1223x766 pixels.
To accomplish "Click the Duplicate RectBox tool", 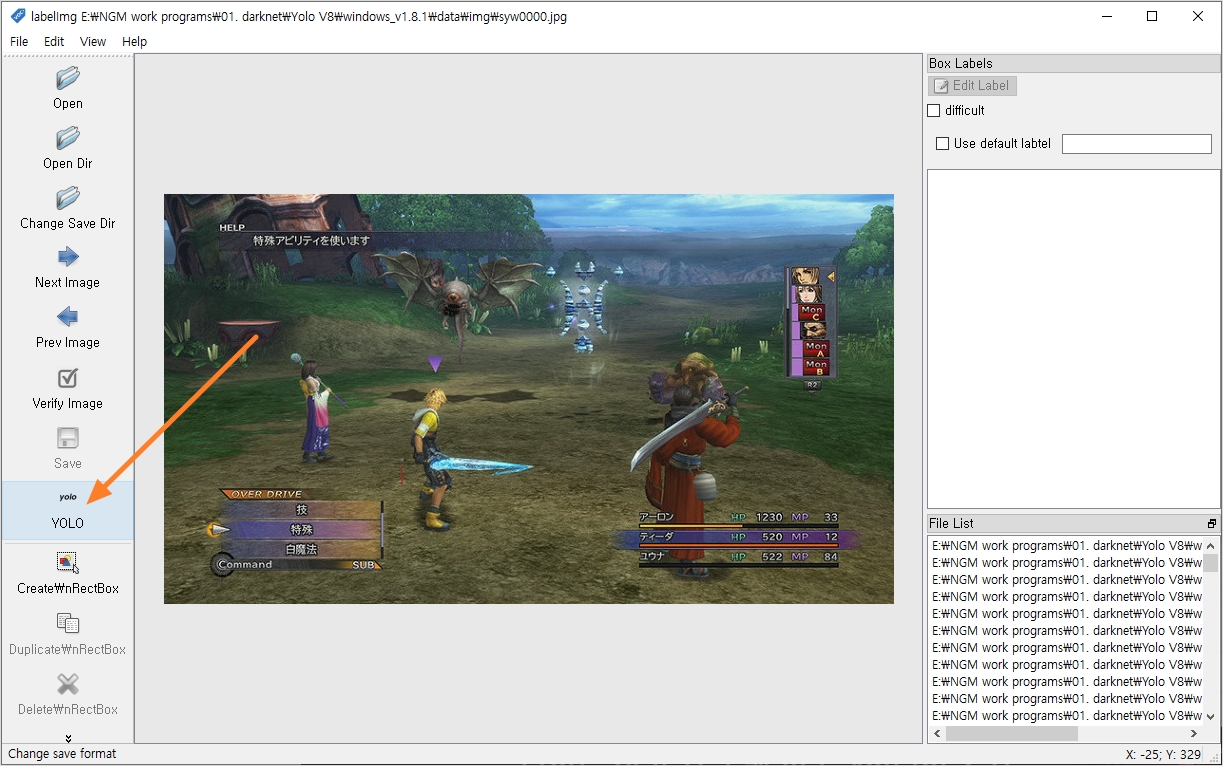I will 68,635.
